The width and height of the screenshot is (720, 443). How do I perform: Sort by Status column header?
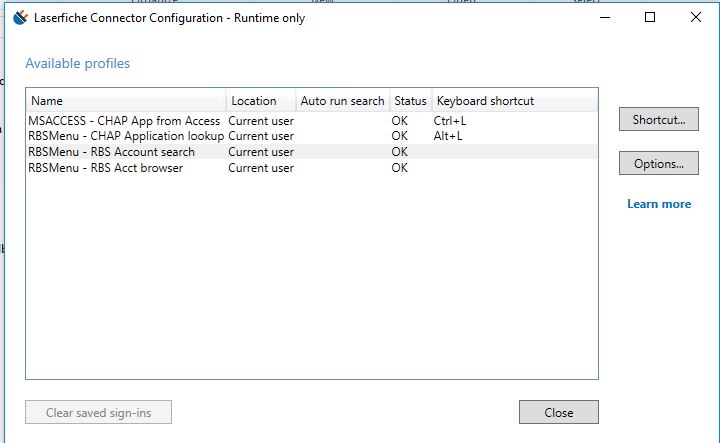pyautogui.click(x=411, y=101)
